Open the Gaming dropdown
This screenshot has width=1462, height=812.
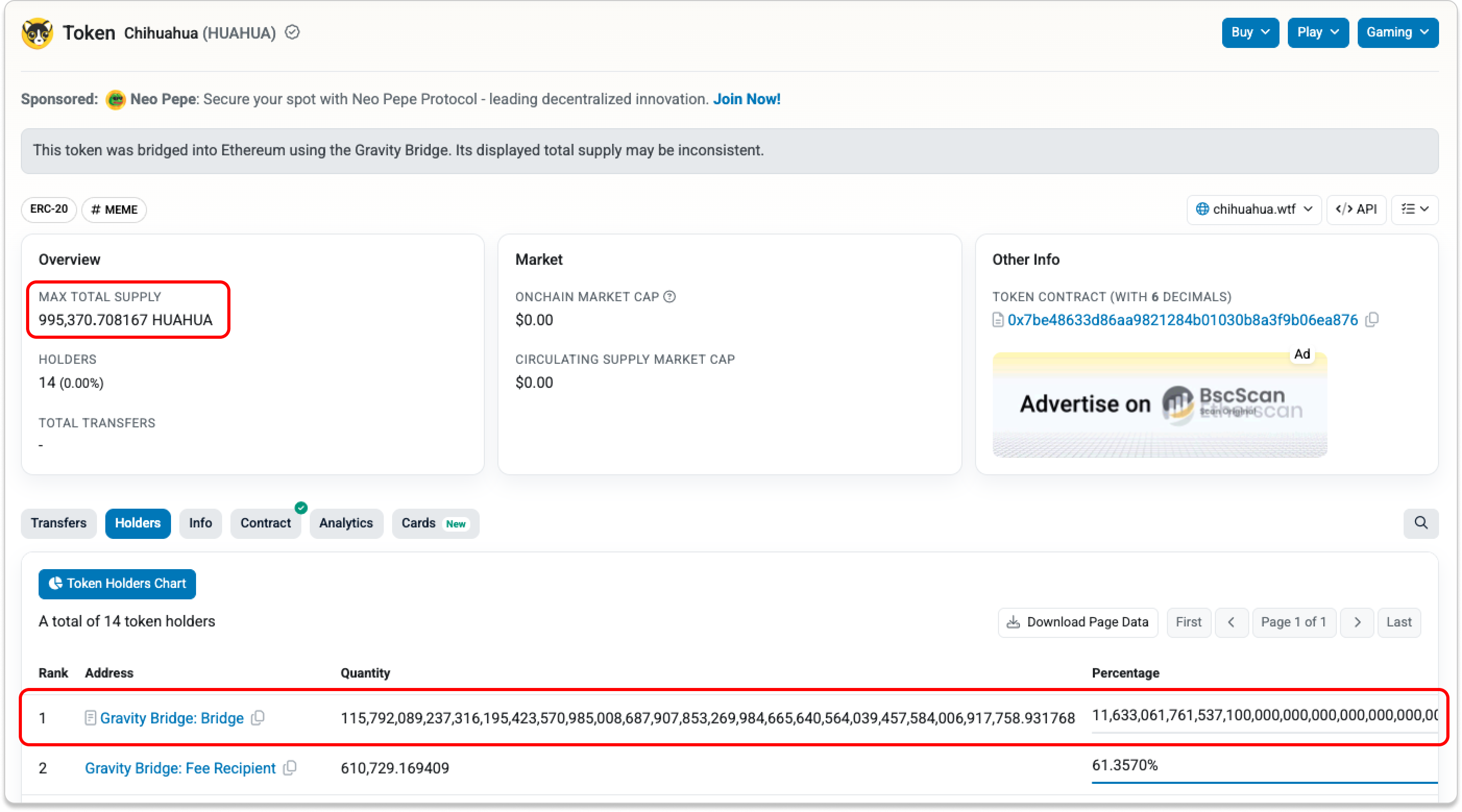pos(1397,32)
